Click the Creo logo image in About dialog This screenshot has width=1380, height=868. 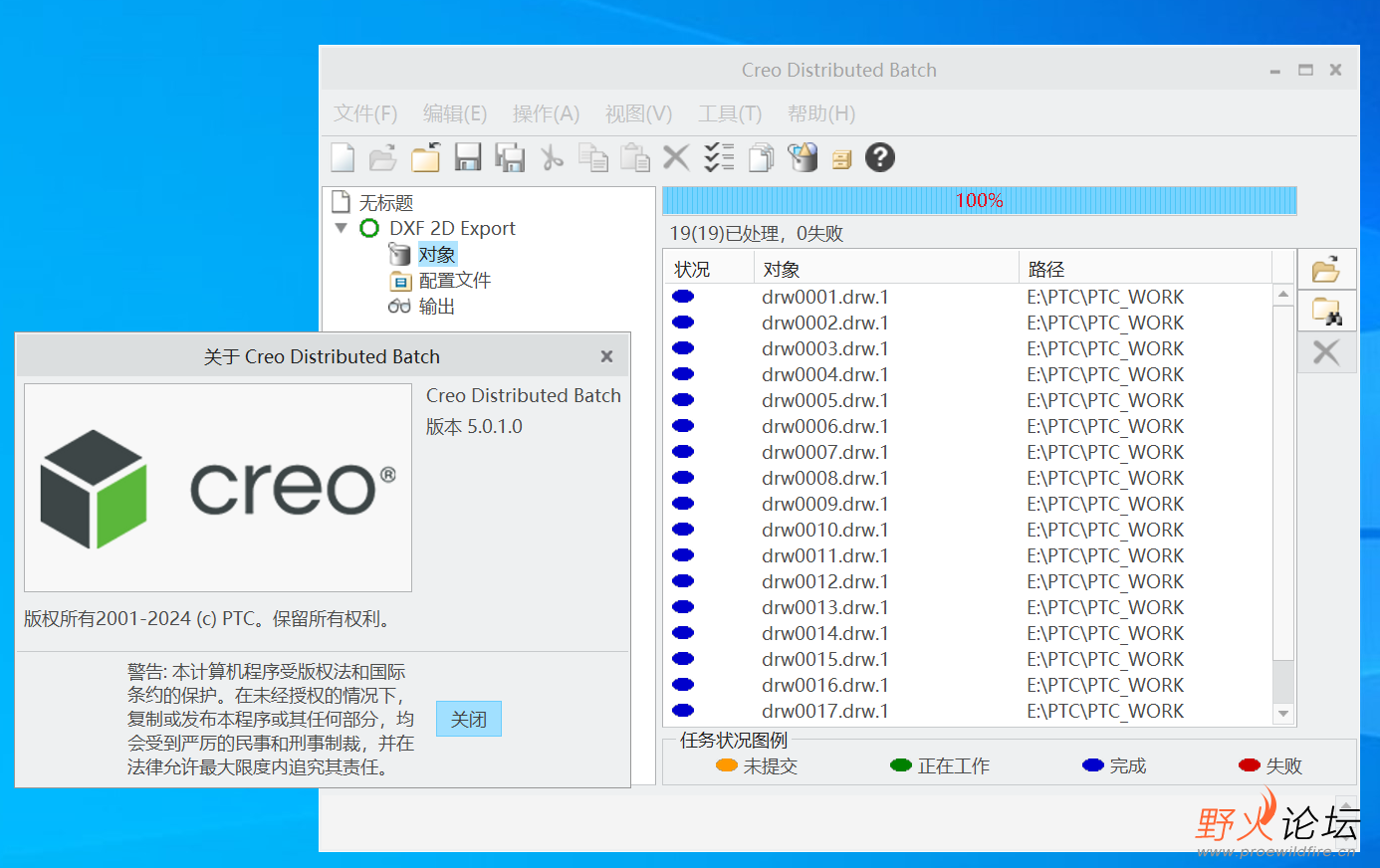click(218, 488)
